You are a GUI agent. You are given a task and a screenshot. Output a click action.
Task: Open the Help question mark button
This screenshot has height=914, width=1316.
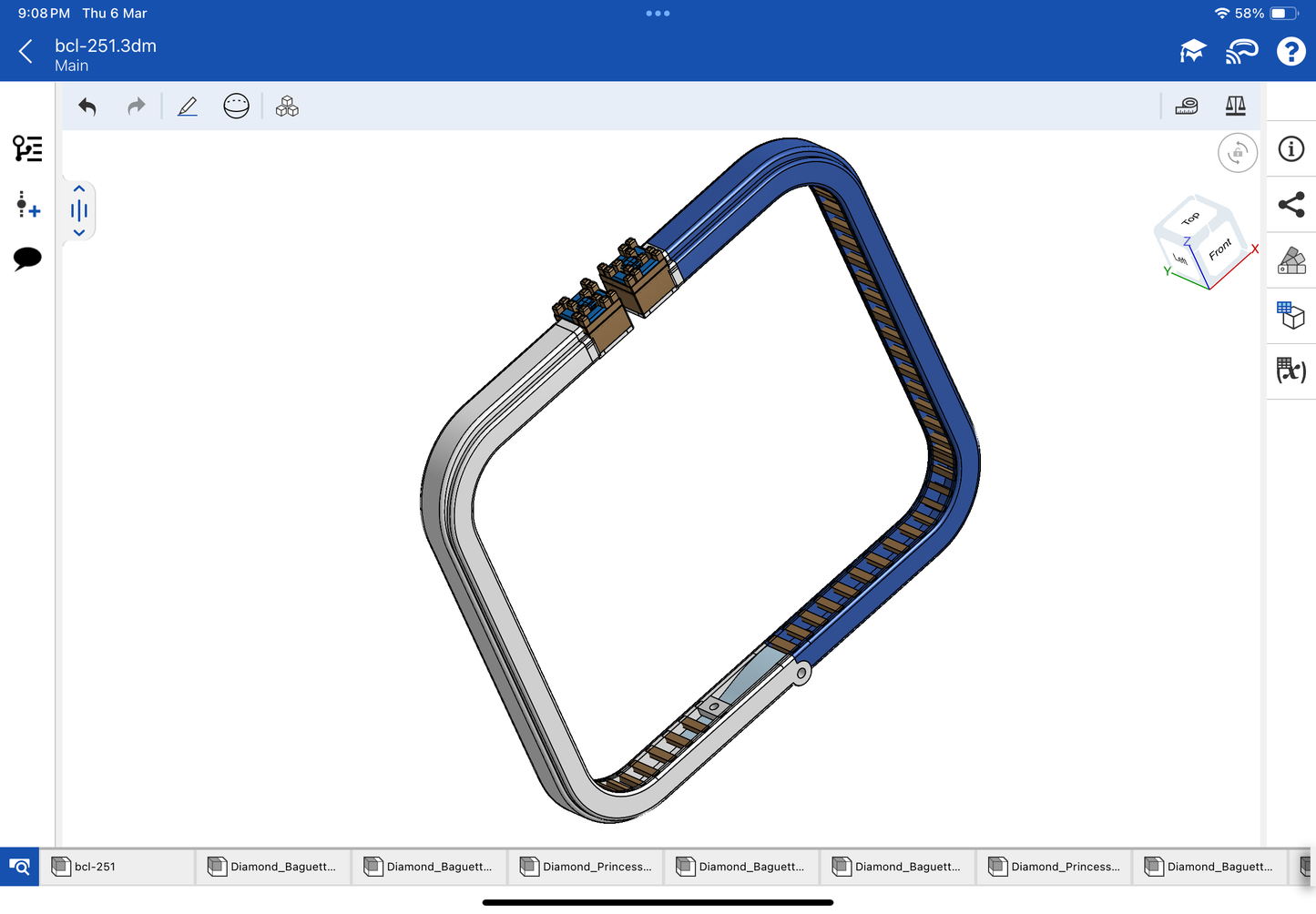pos(1290,52)
